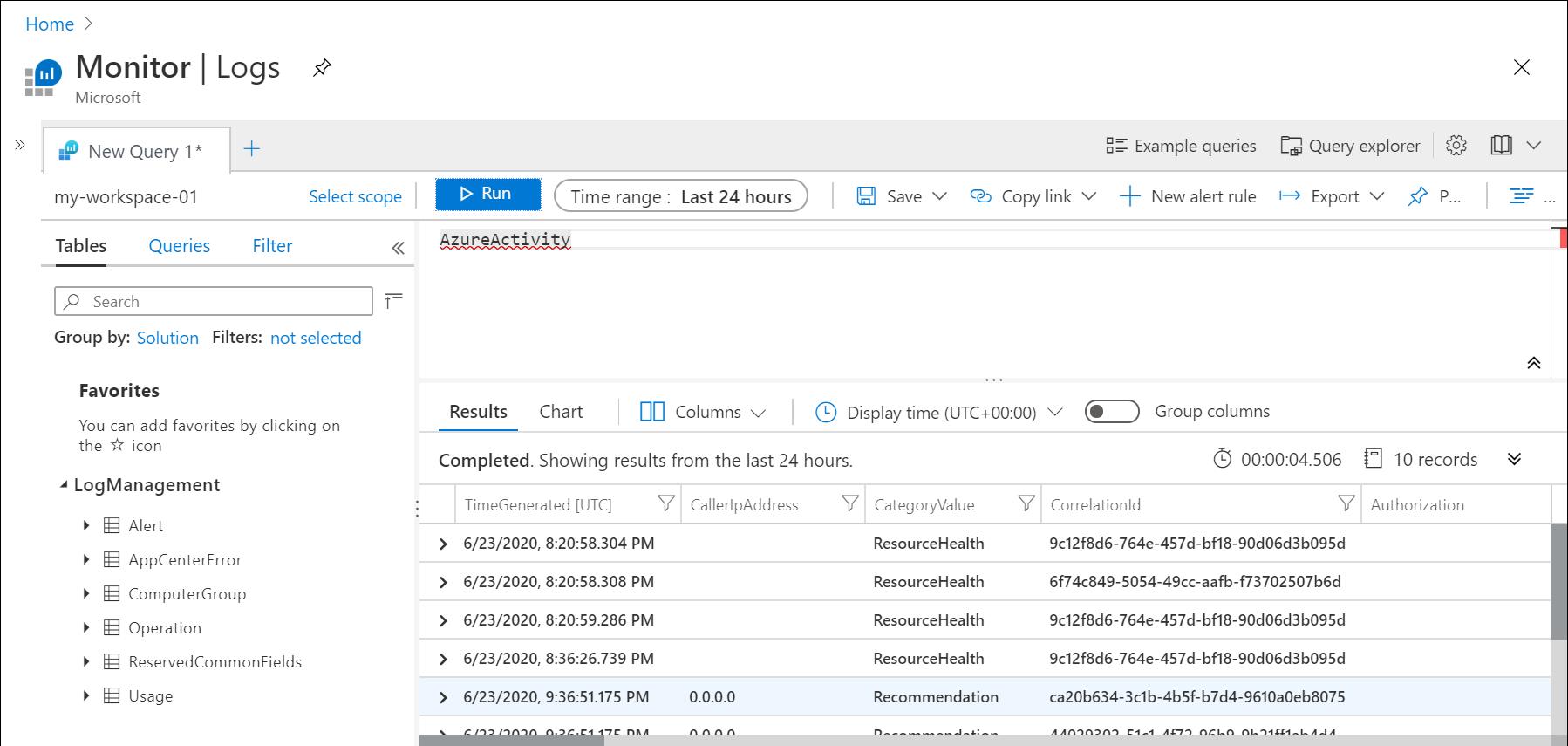The width and height of the screenshot is (1568, 746).
Task: Add a new query tab
Action: (251, 149)
